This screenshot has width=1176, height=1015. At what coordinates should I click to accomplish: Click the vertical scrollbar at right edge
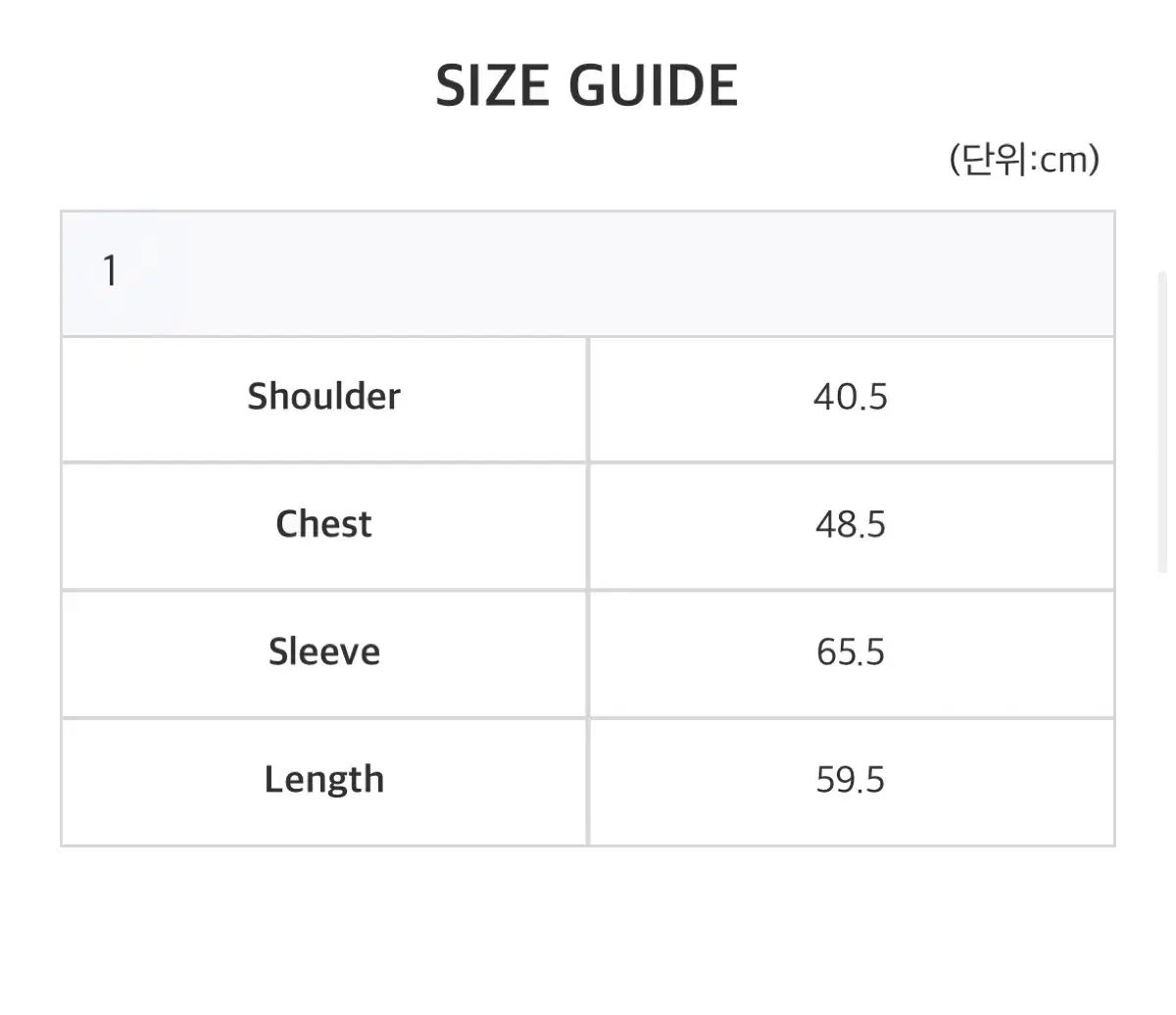(1162, 421)
